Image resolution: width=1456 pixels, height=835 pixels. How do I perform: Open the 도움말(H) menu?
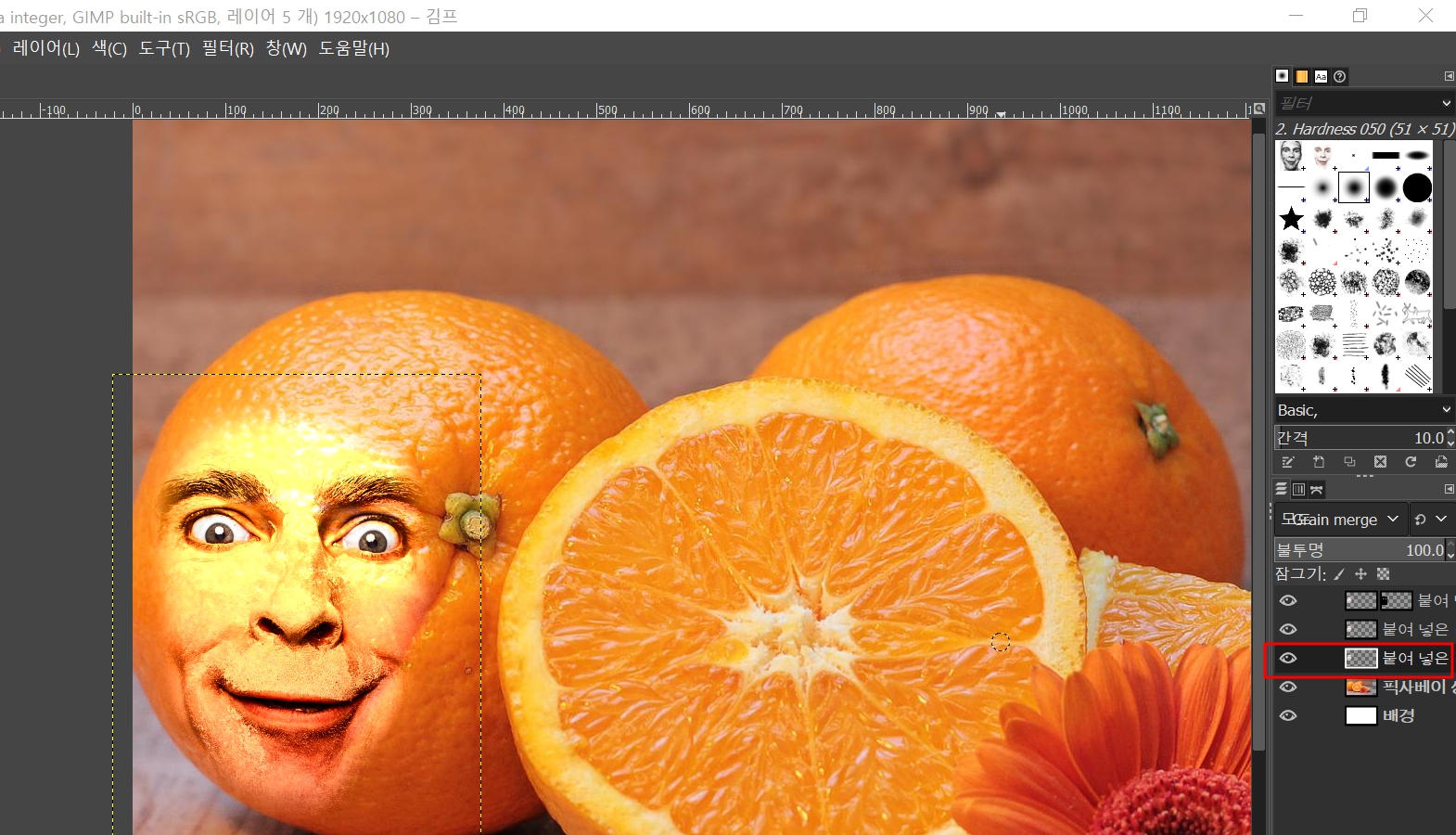[x=354, y=49]
